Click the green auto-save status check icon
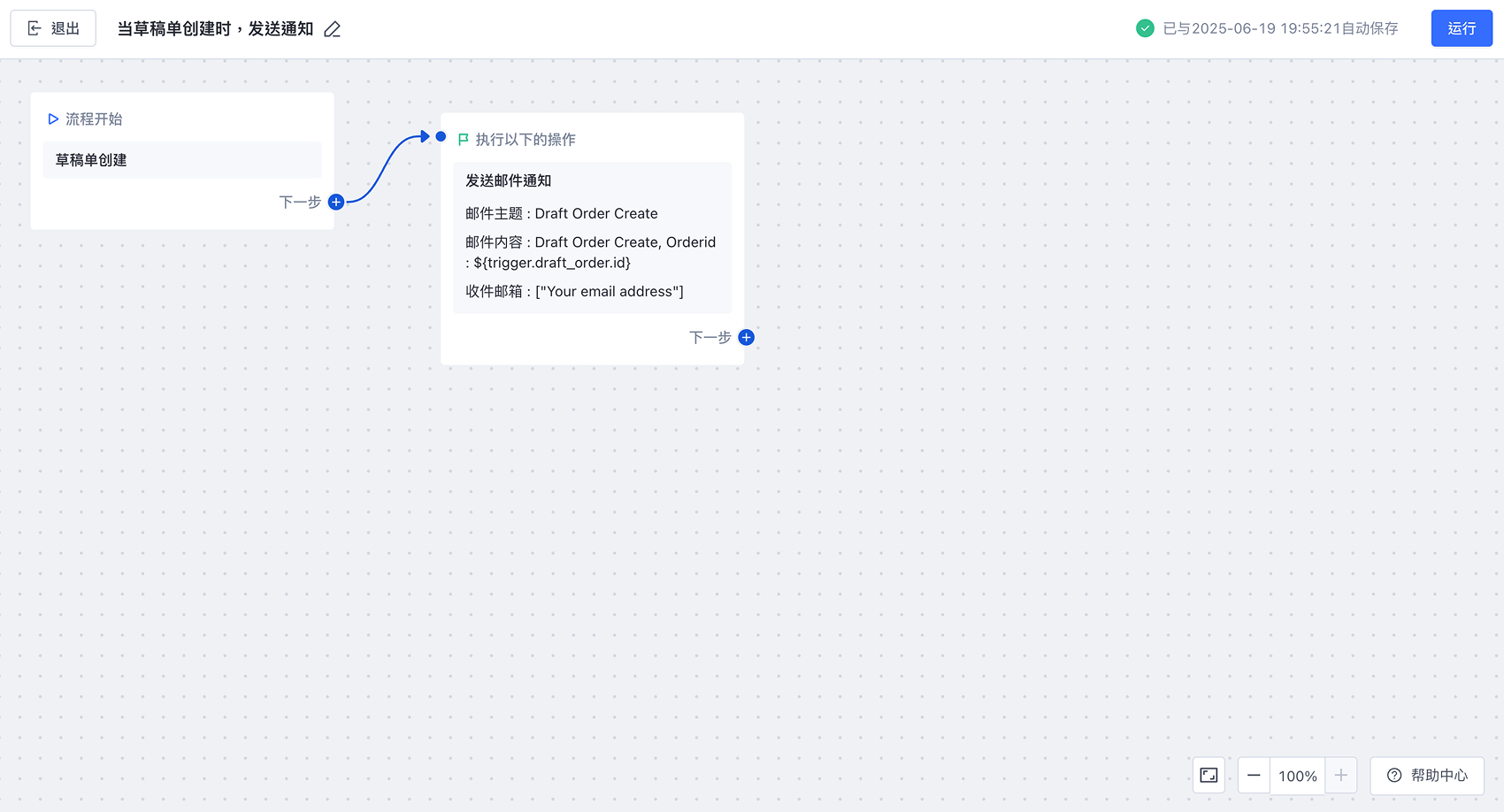The width and height of the screenshot is (1504, 812). tap(1145, 28)
